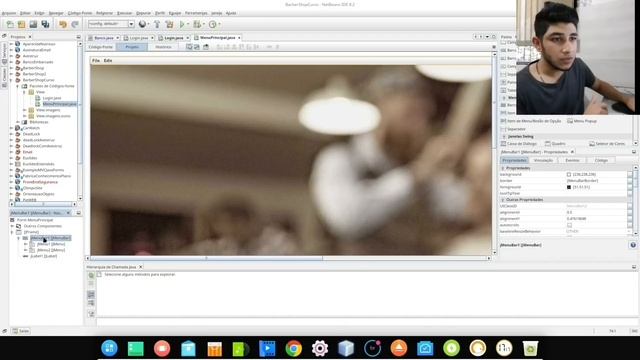Click the foreground color swatch
Screen dimensions: 640x360
point(569,187)
